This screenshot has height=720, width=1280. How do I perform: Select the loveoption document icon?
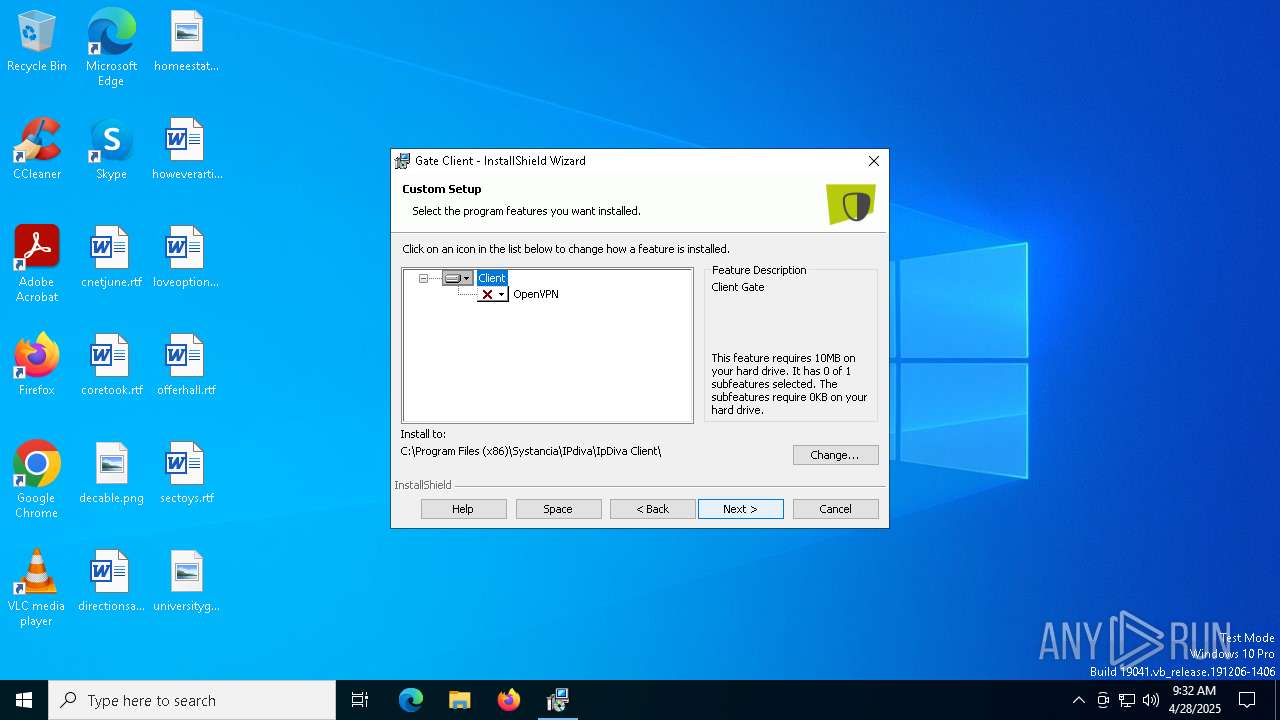click(186, 258)
